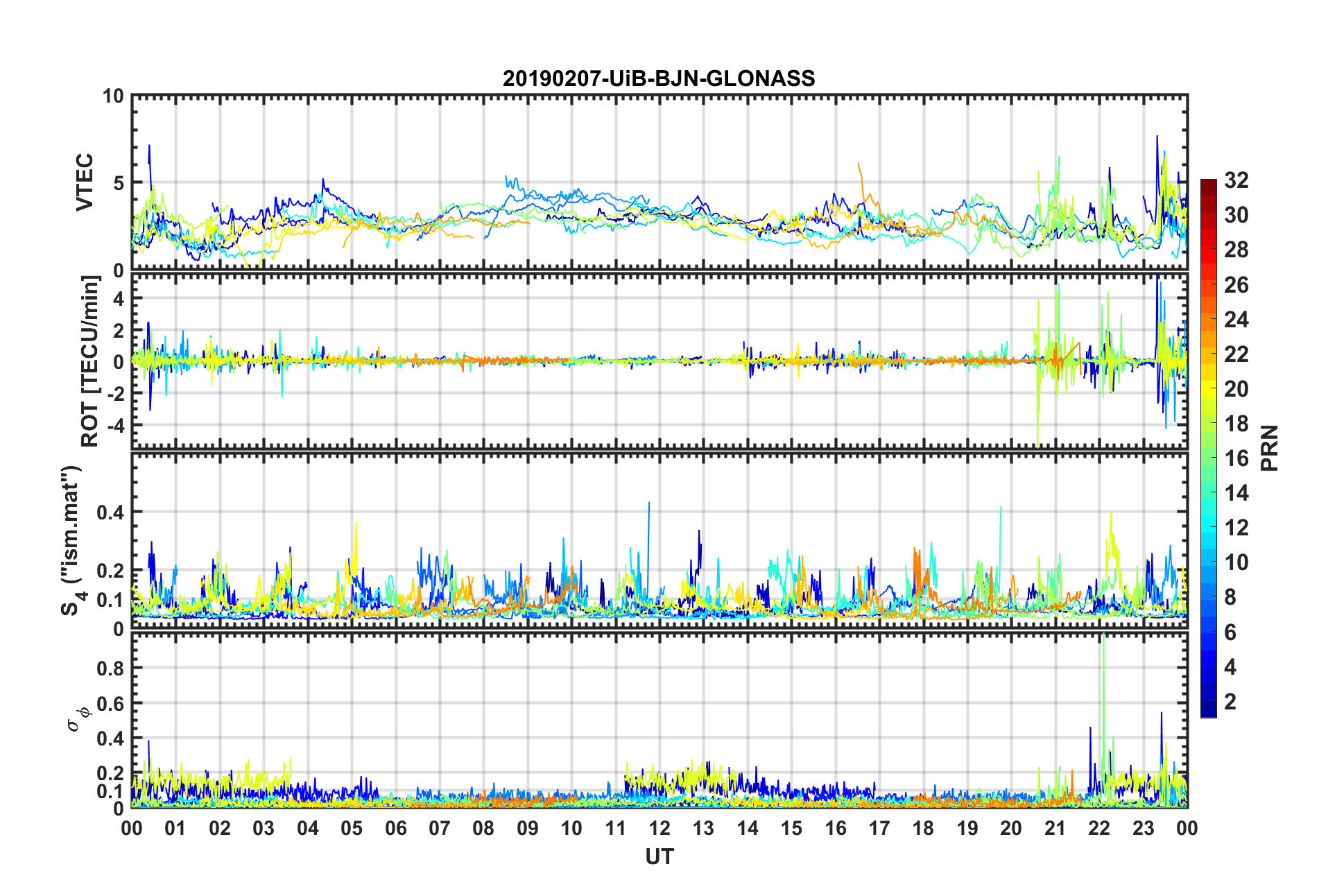The width and height of the screenshot is (1319, 896).
Task: Click the colorbar tick label 28
Action: [1236, 250]
